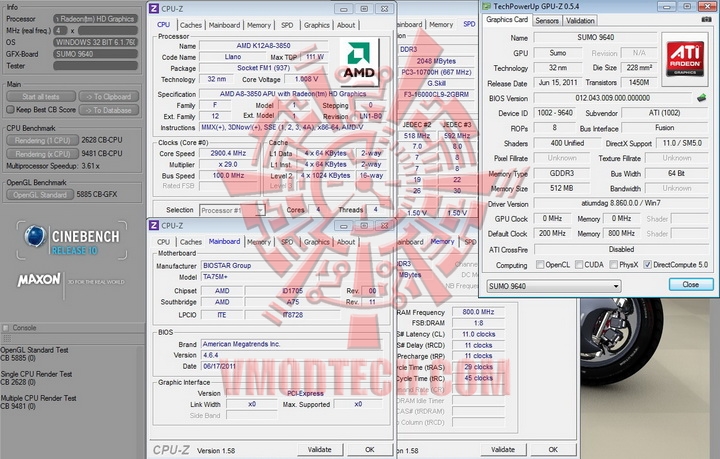Click DRAM Frequency 800.0 MHz value
720x459 pixels.
point(478,312)
